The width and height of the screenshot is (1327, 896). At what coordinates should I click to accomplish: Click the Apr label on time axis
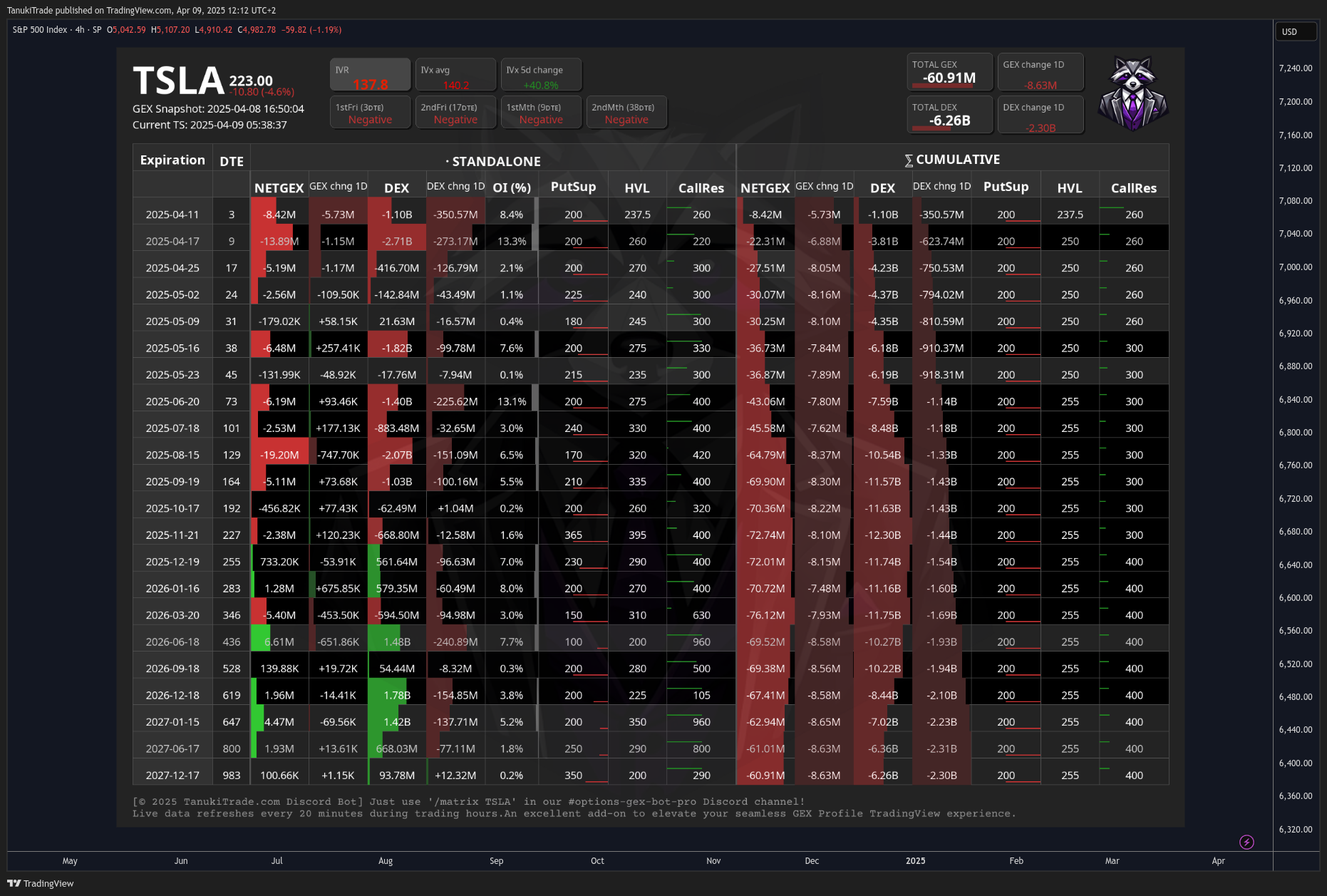(x=1219, y=861)
